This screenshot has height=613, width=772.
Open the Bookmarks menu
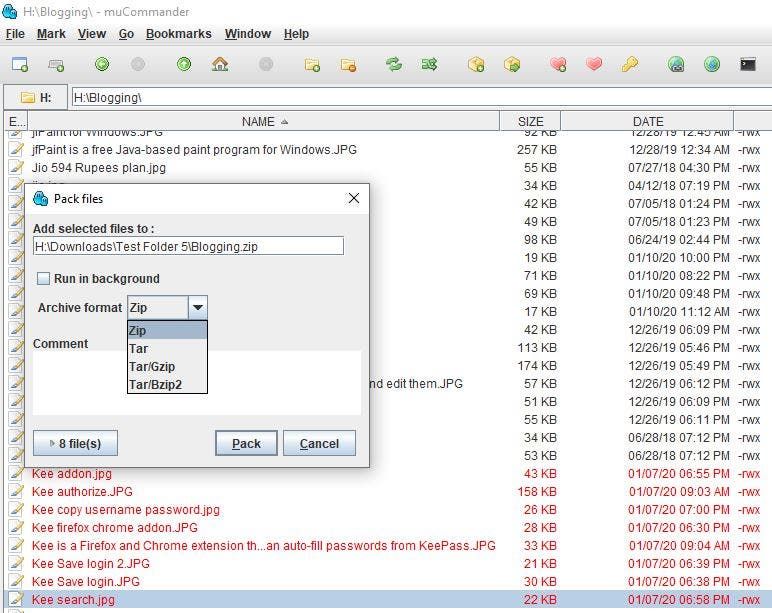(x=179, y=33)
